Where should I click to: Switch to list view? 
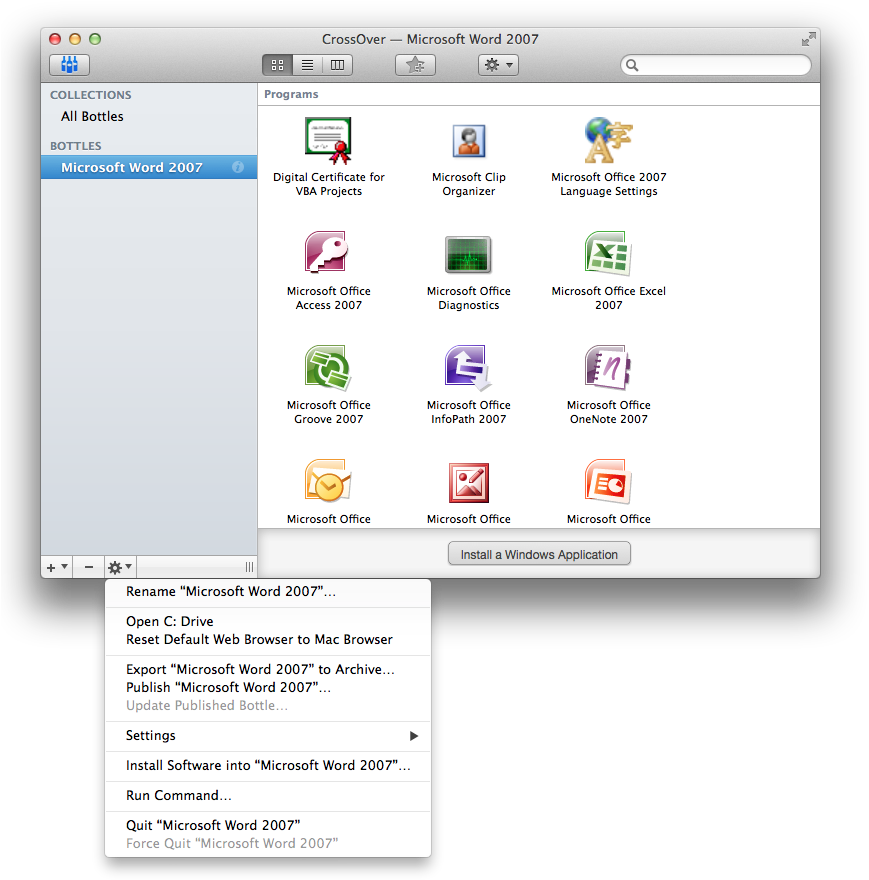[307, 65]
